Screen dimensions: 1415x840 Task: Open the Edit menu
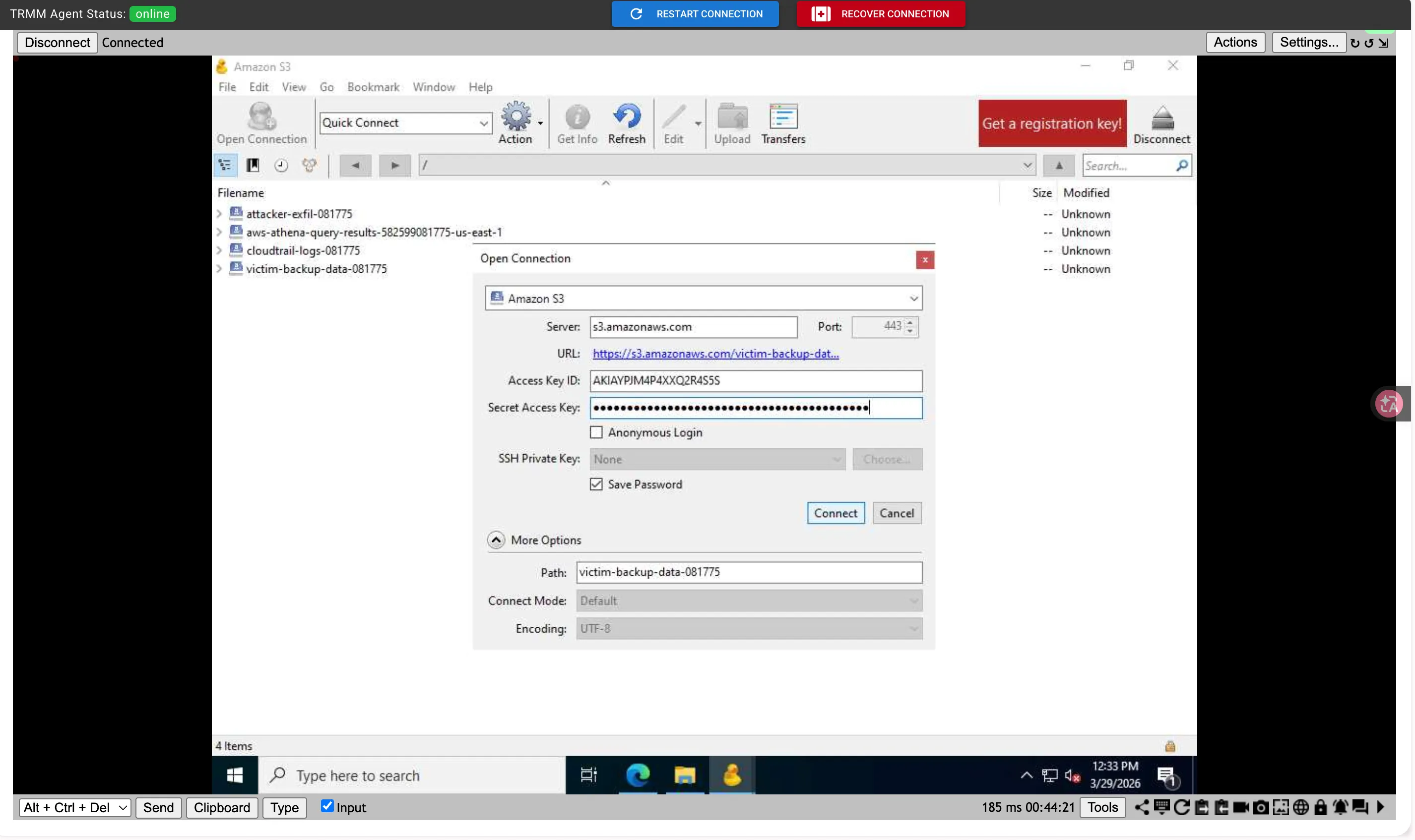[259, 87]
